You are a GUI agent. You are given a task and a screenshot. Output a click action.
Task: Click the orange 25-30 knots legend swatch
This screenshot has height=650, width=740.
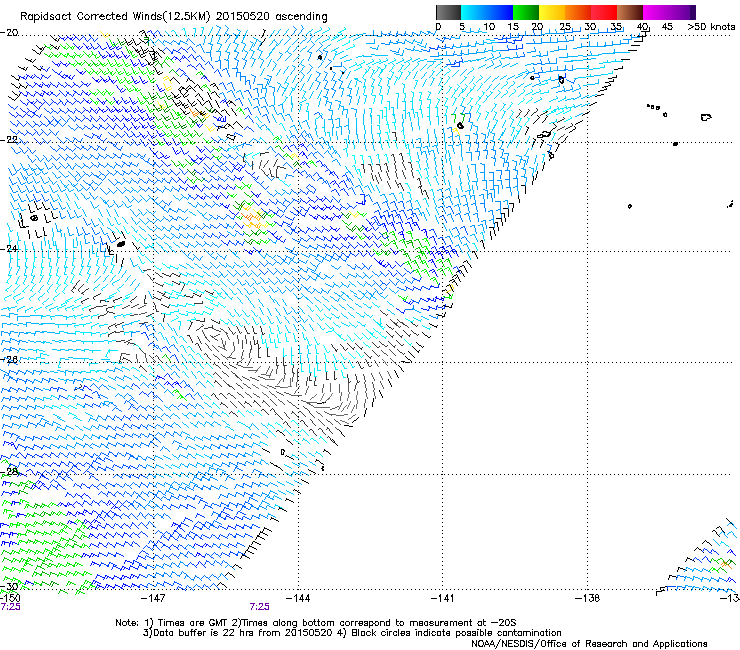[578, 12]
